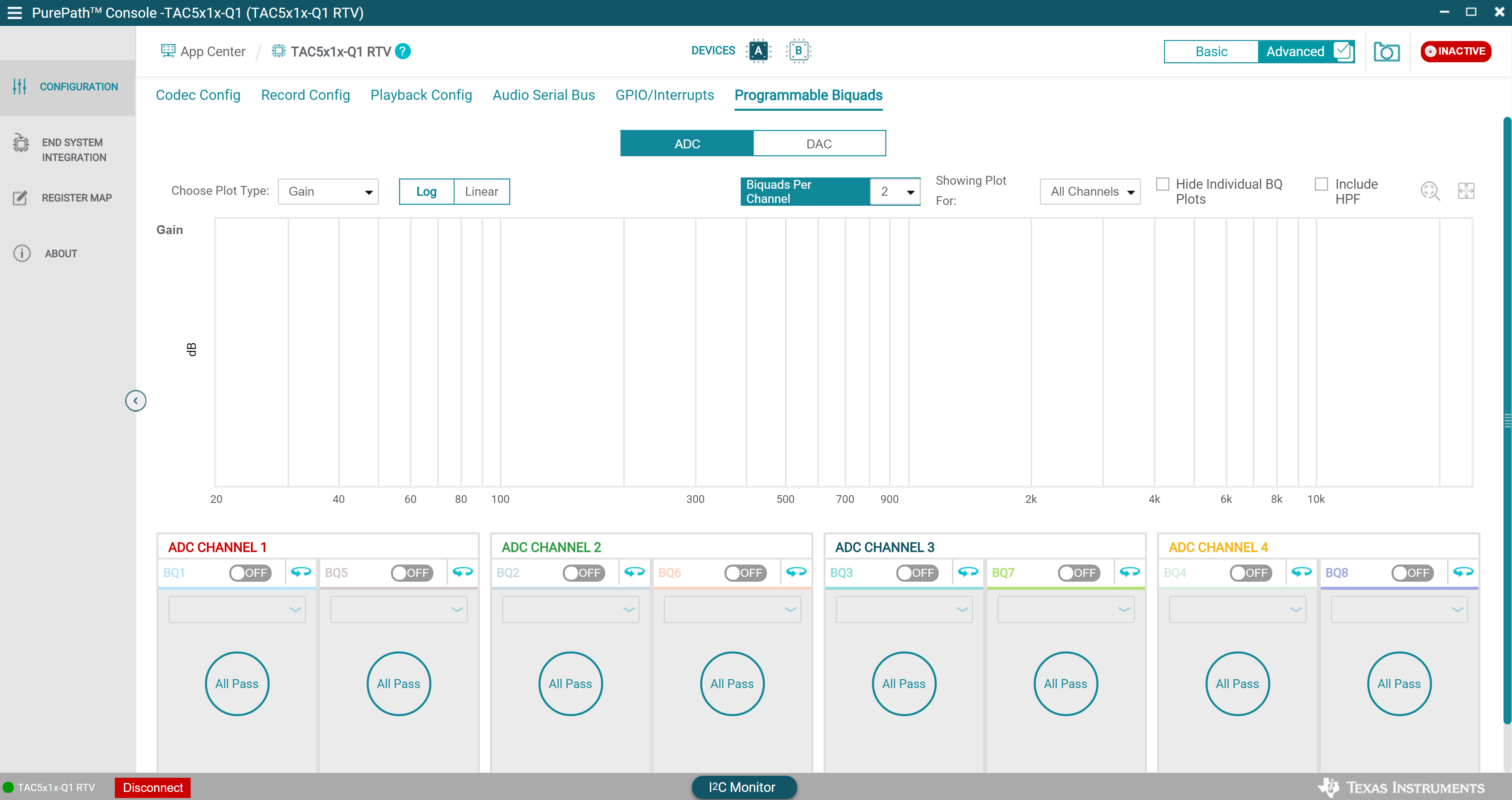Select device B chip icon
Screen dimensions: 1512x800
pyautogui.click(x=798, y=51)
